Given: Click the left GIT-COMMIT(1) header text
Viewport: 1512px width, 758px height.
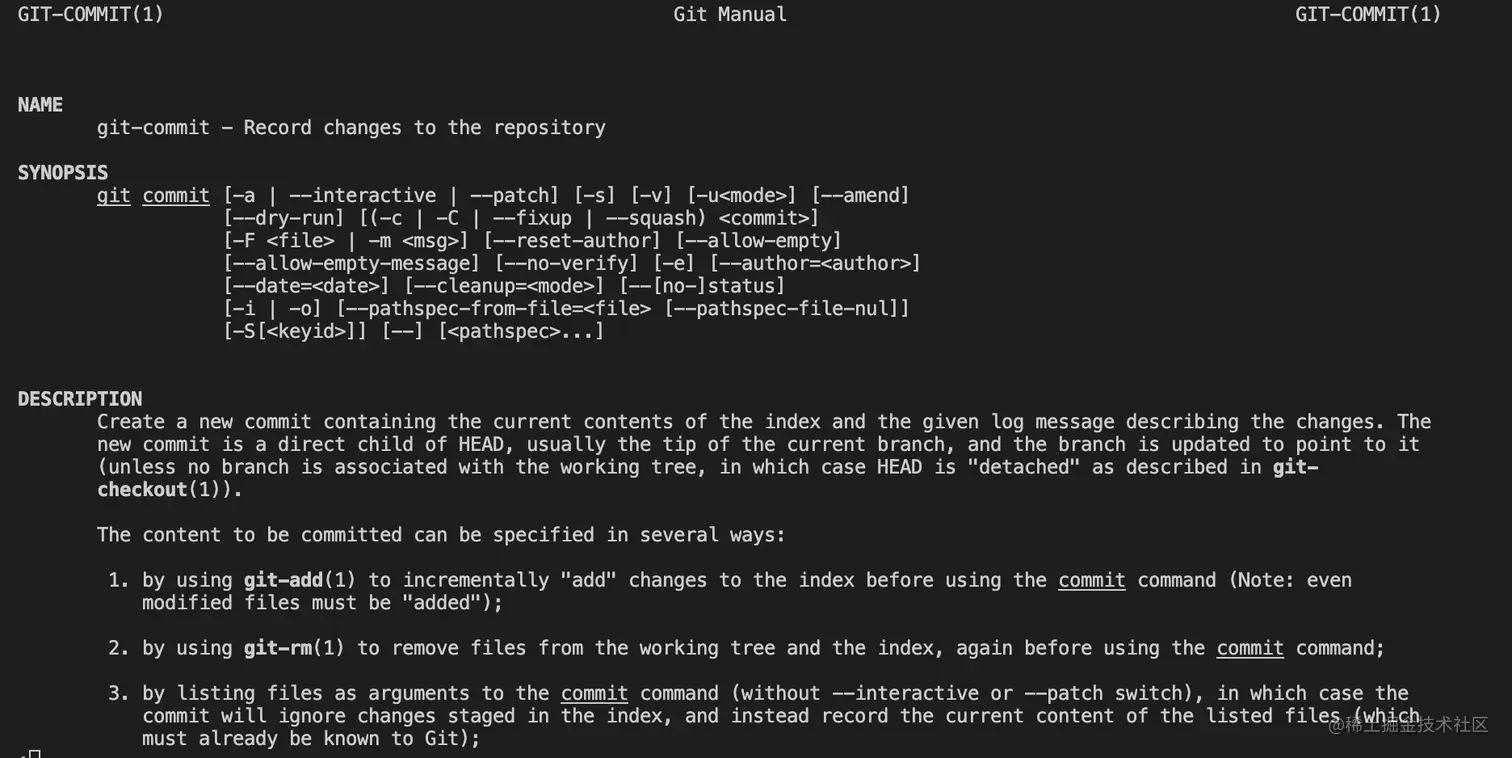Looking at the screenshot, I should point(91,15).
